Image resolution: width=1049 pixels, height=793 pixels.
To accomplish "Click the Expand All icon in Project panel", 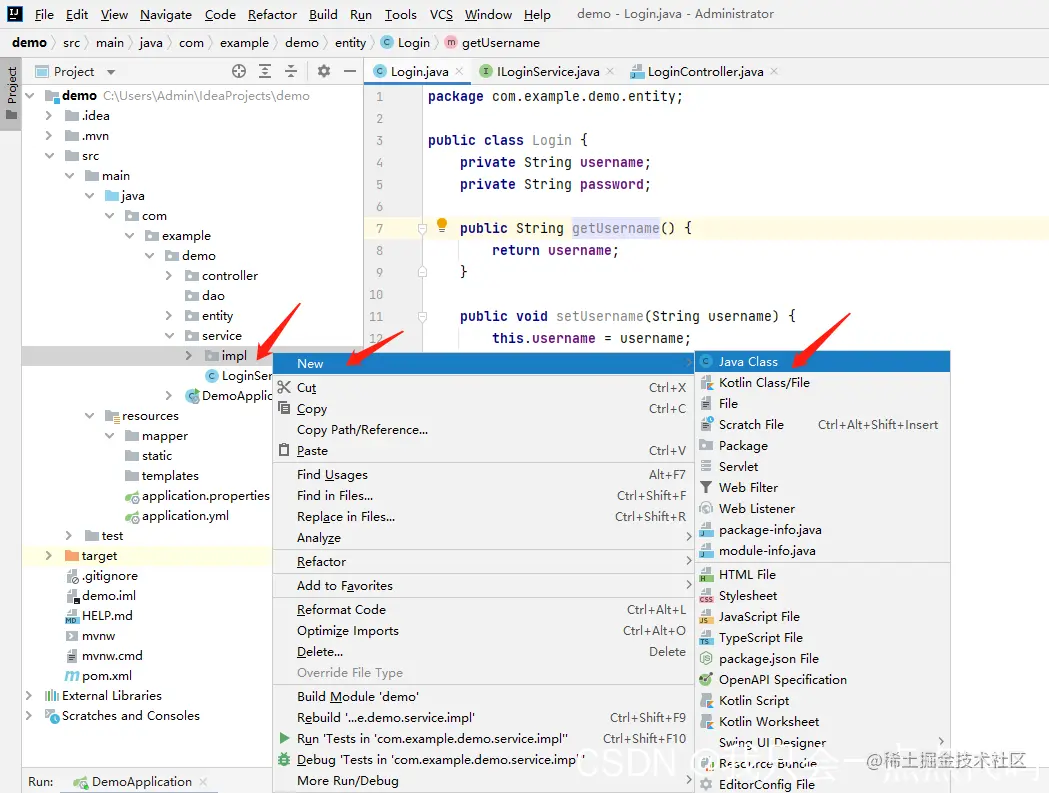I will 265,71.
